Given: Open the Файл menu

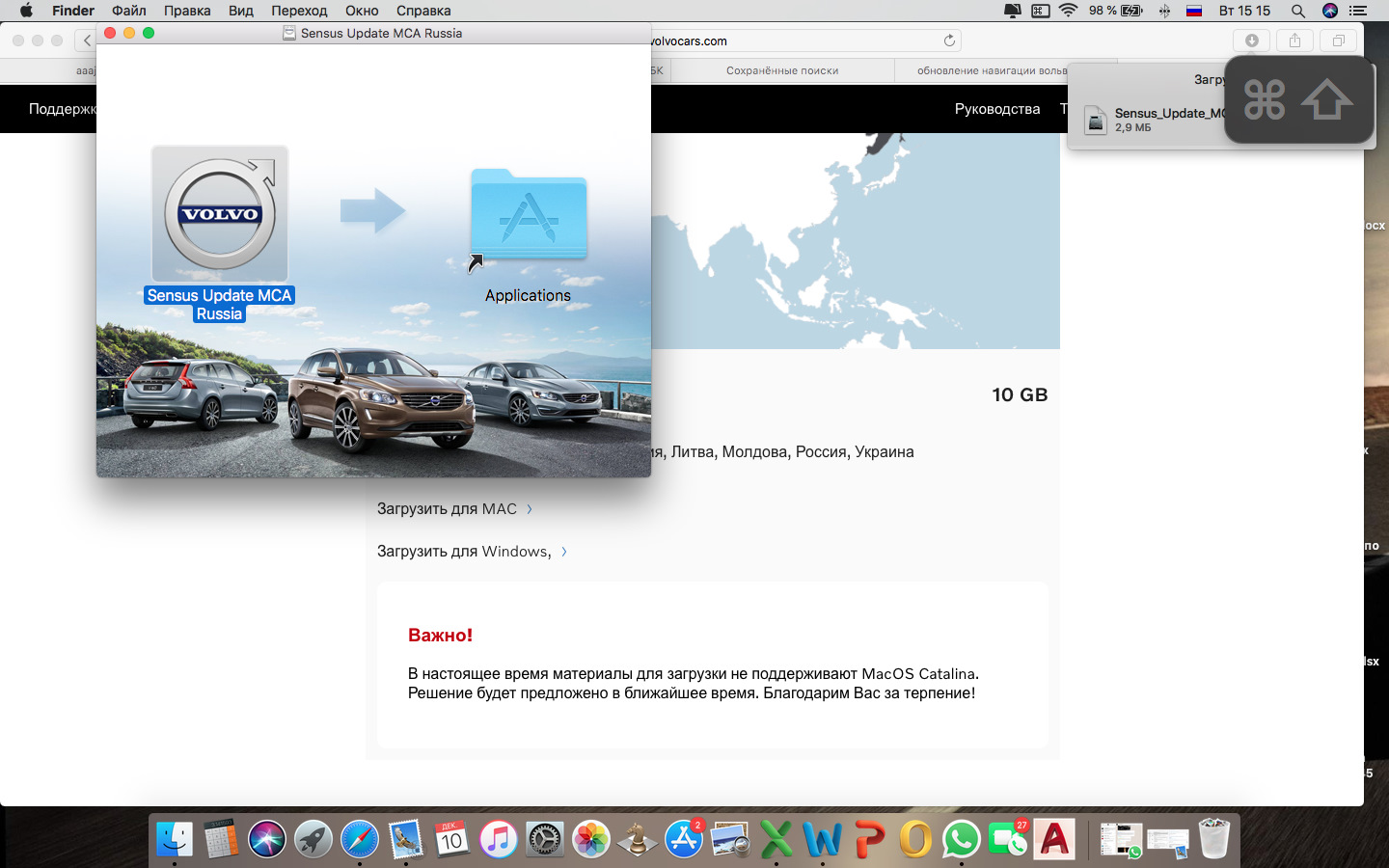Looking at the screenshot, I should coord(129,11).
